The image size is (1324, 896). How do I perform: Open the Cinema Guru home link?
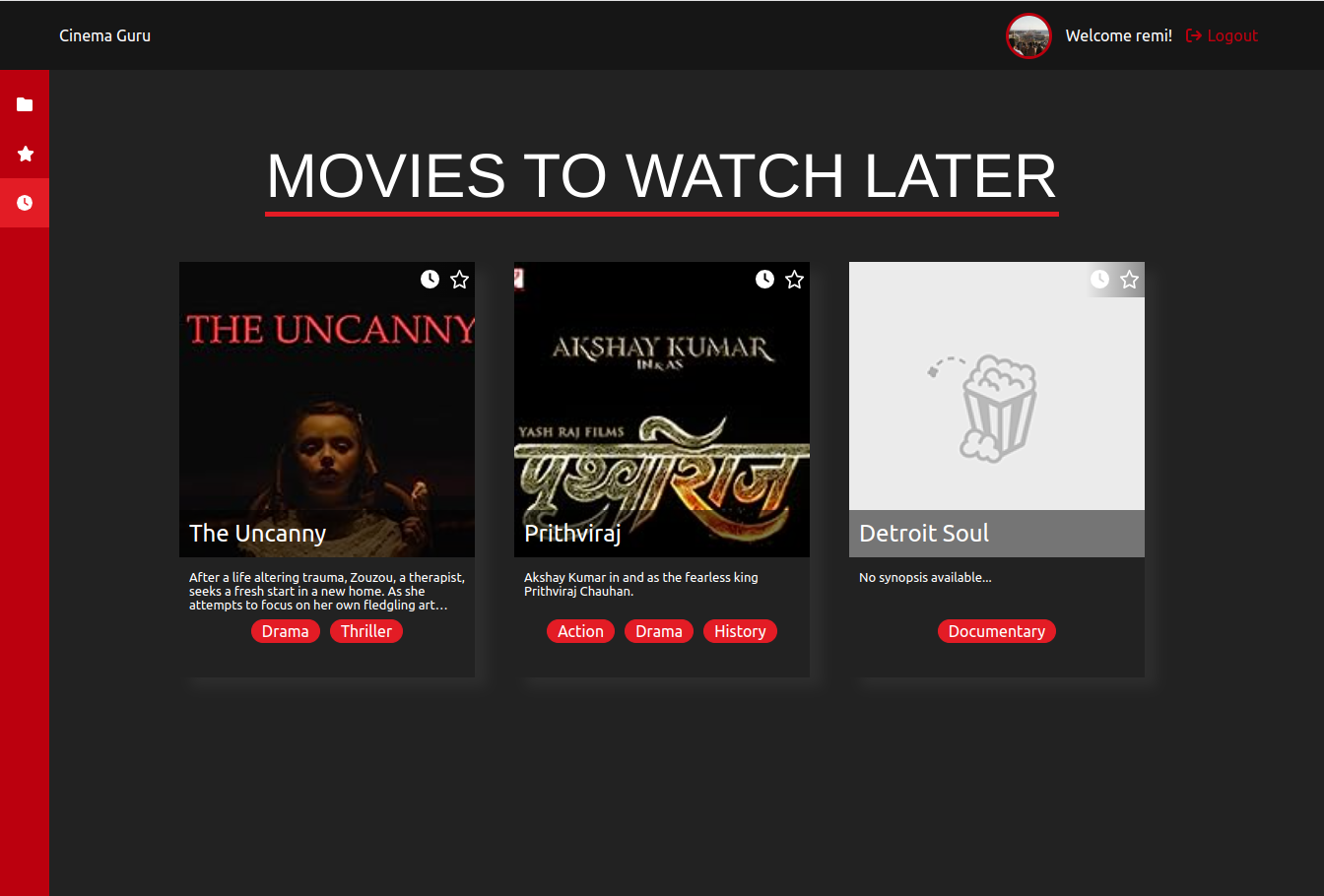coord(104,35)
